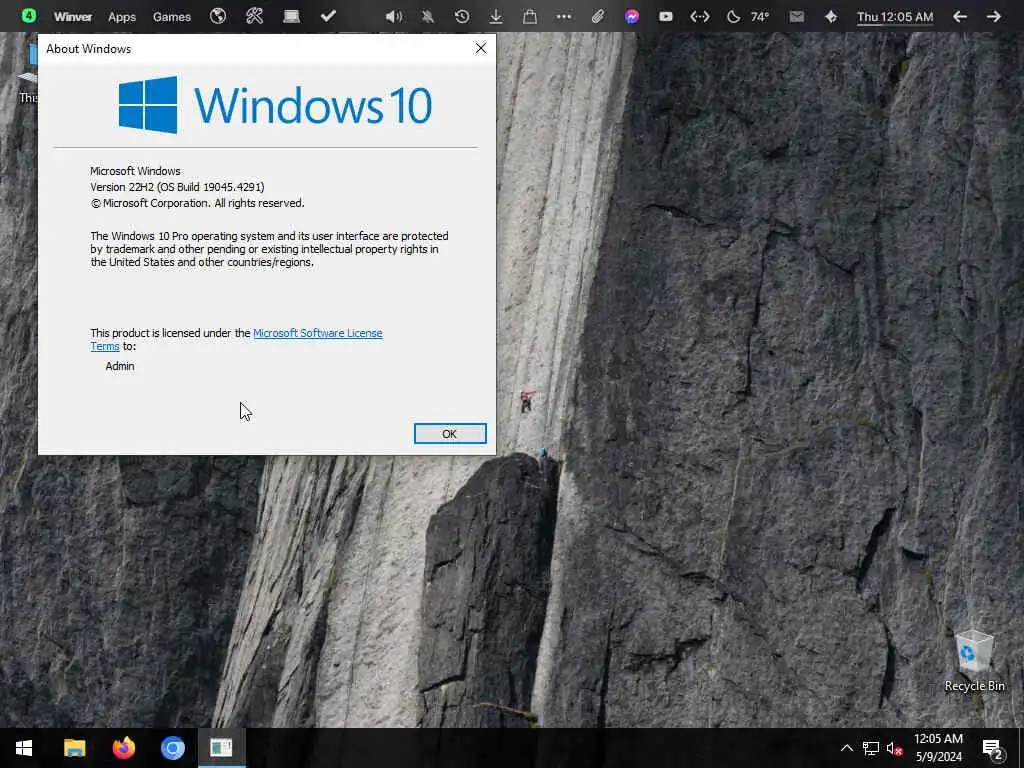Image resolution: width=1024 pixels, height=768 pixels.
Task: Click the version 22H2 OS Build text
Action: coord(177,187)
